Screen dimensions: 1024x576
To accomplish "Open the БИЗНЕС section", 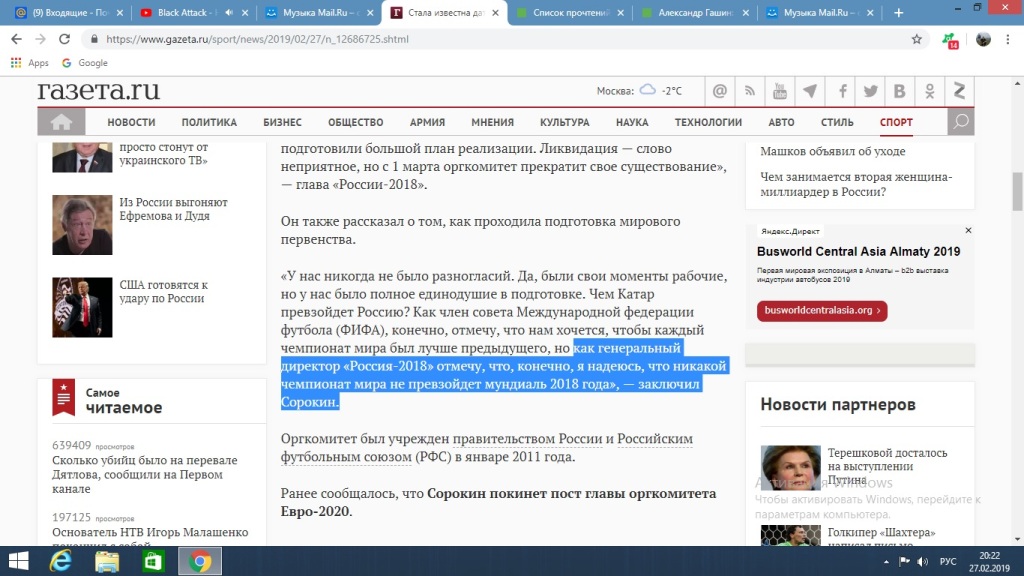I will tap(282, 122).
